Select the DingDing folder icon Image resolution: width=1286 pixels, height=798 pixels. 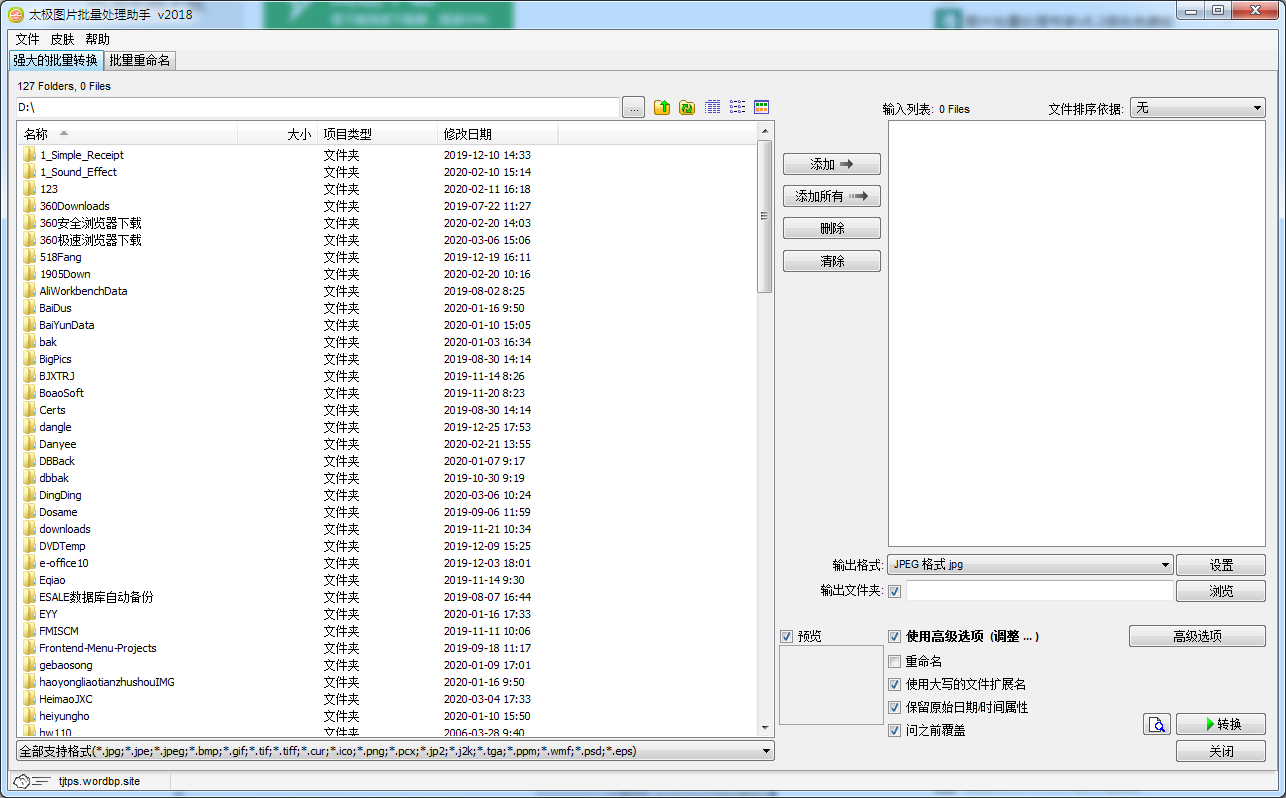point(30,495)
